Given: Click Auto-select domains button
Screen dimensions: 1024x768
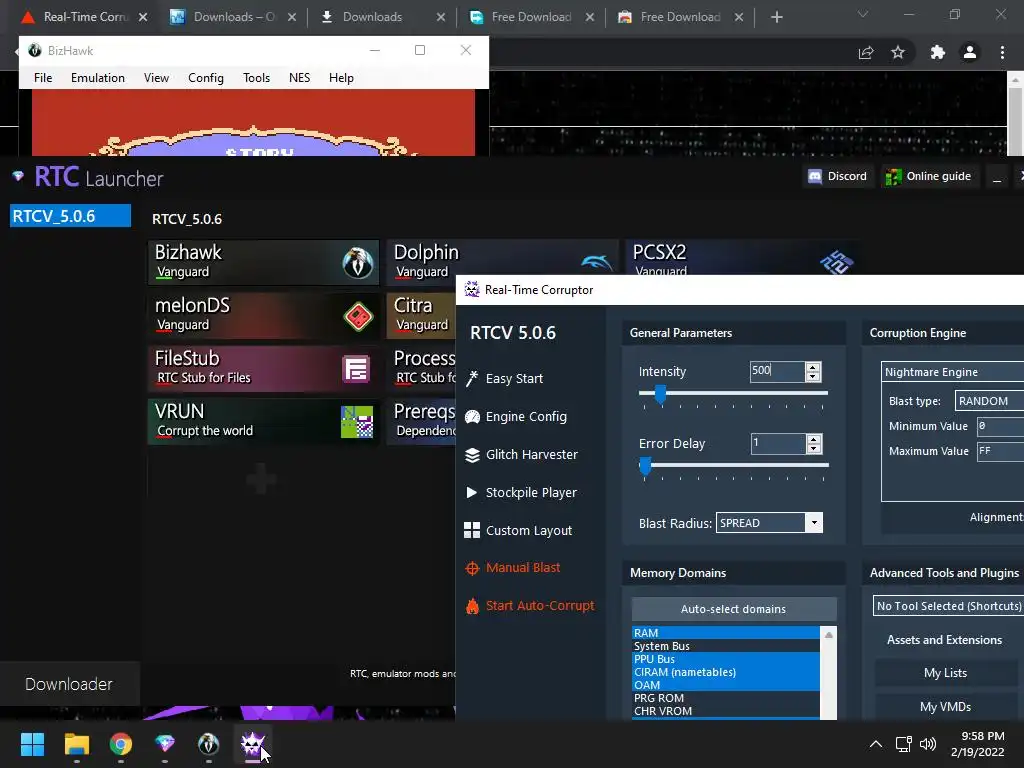Looking at the screenshot, I should pos(733,609).
